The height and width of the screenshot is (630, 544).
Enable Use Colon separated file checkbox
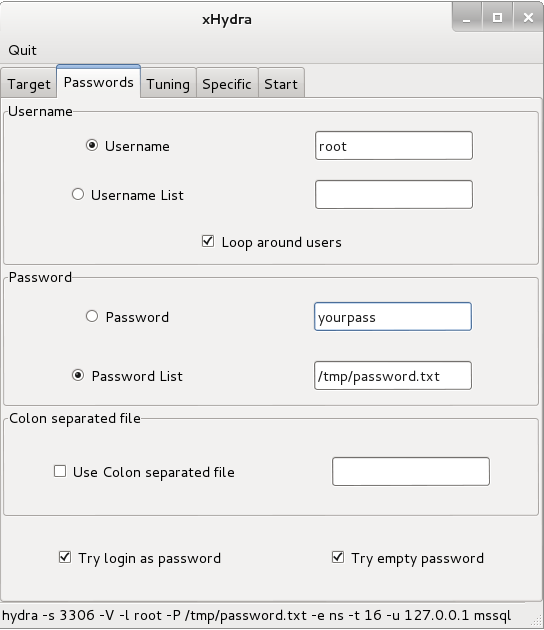tap(60, 471)
